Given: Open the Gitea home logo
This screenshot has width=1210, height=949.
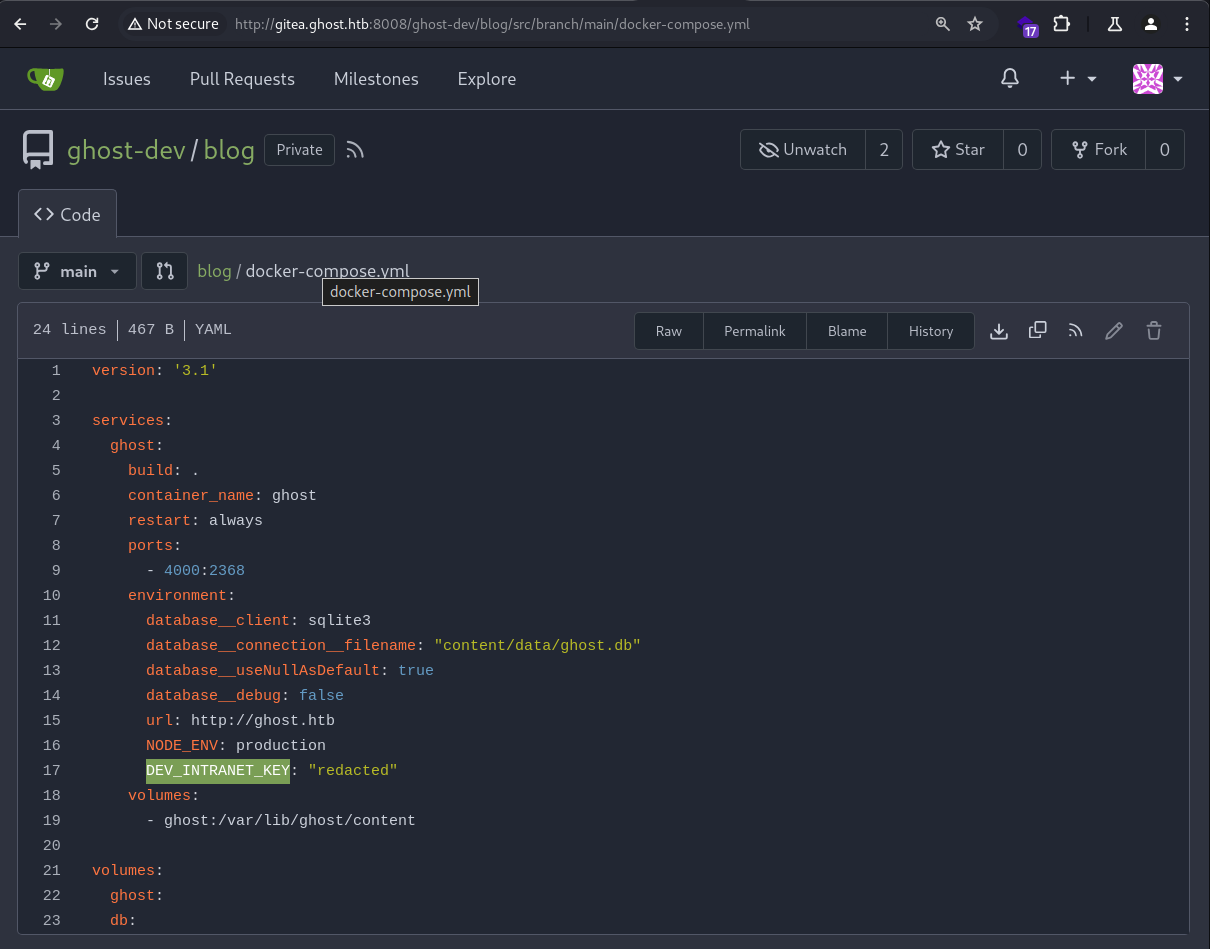Looking at the screenshot, I should click(x=45, y=78).
